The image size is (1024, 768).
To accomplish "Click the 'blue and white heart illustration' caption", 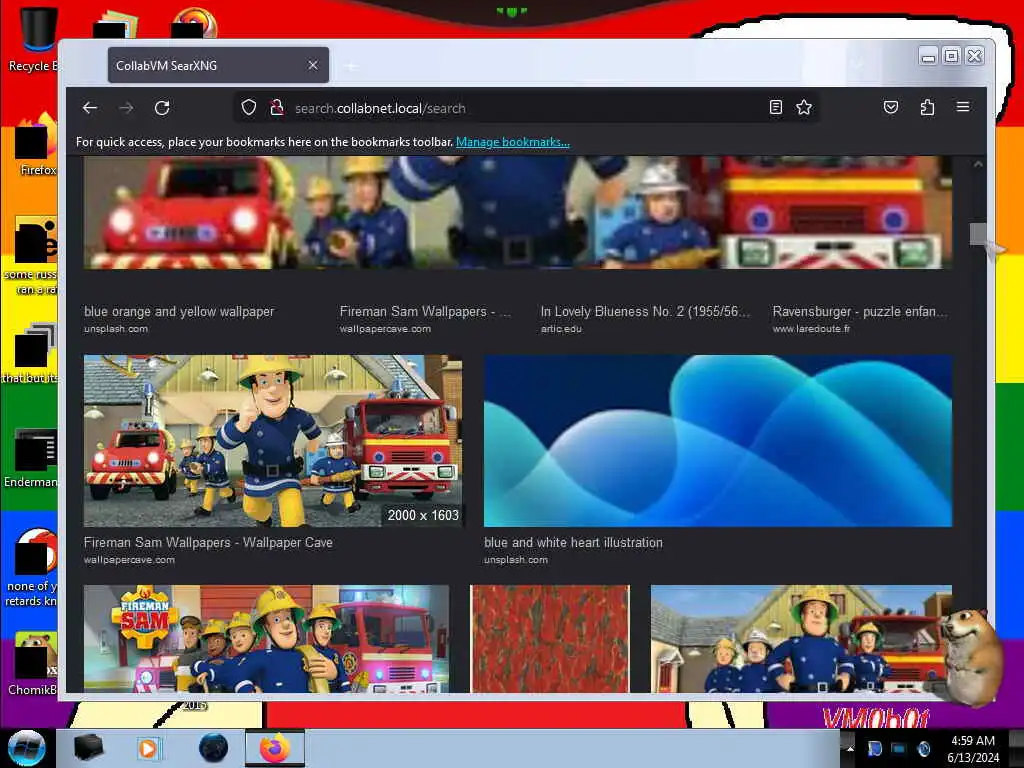I will [x=573, y=543].
